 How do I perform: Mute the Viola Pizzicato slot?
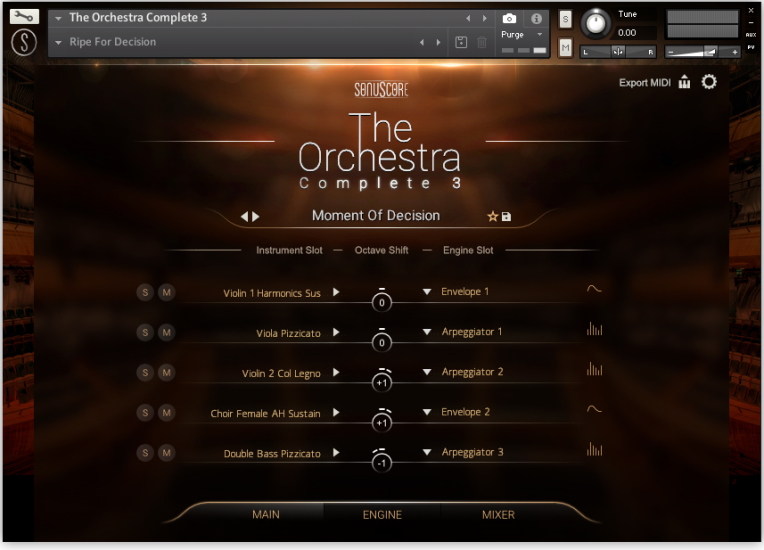coord(167,333)
